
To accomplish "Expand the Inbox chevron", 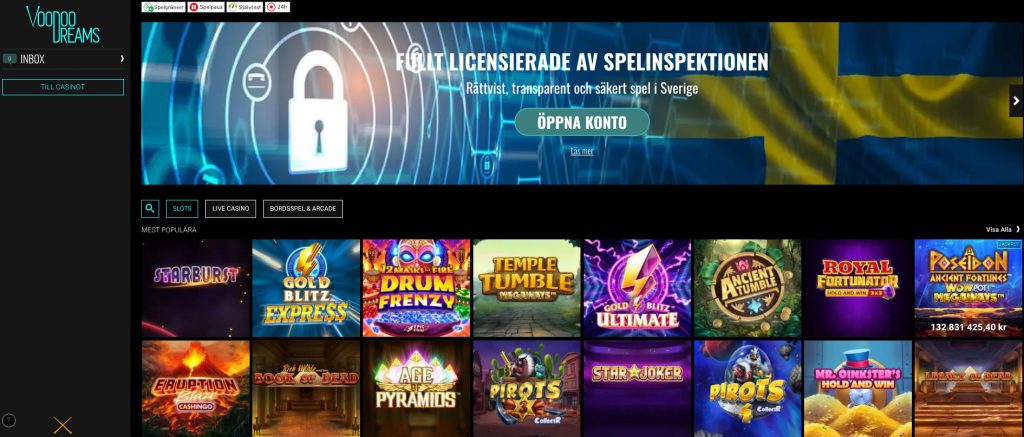I will pyautogui.click(x=121, y=59).
